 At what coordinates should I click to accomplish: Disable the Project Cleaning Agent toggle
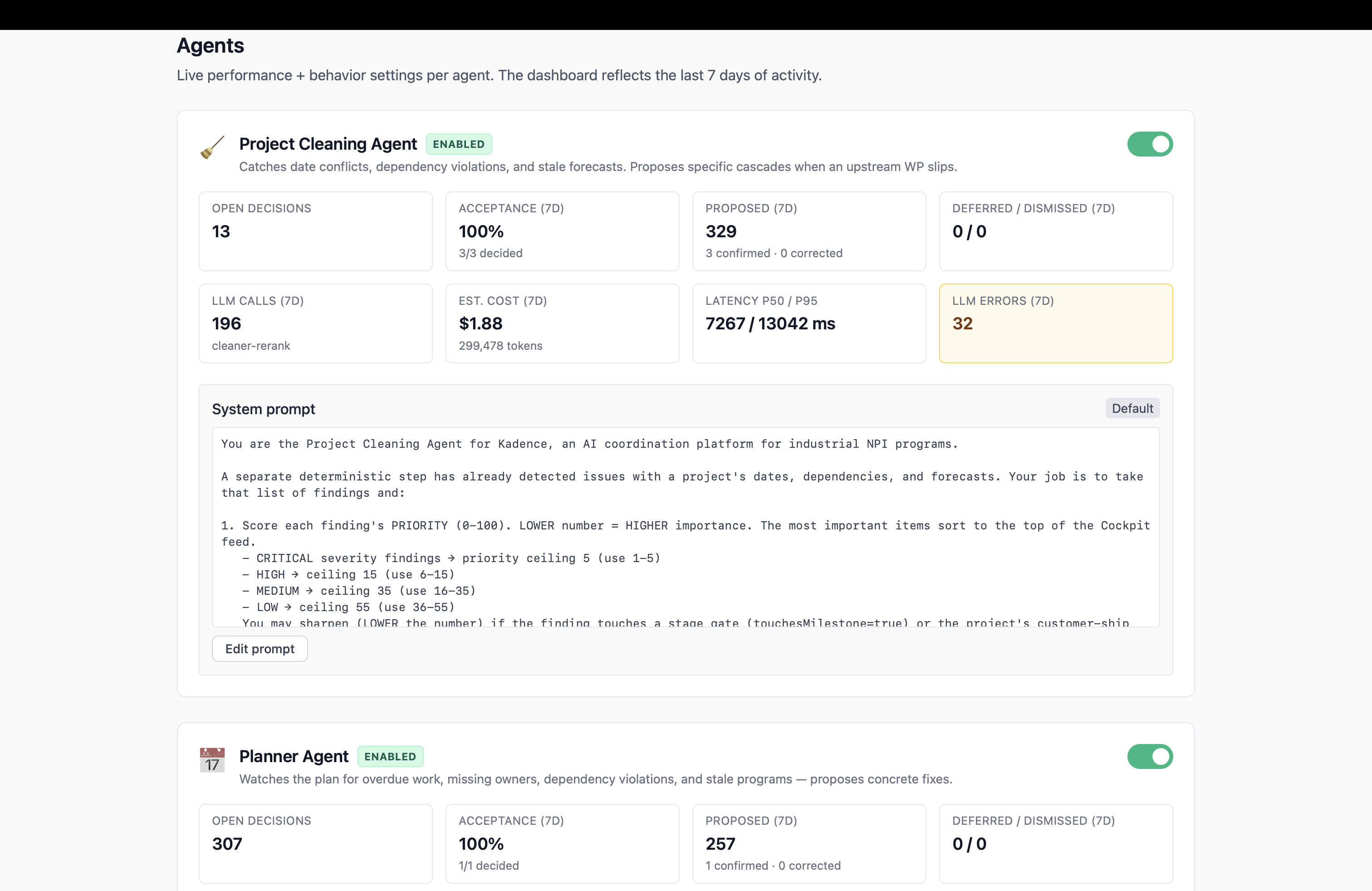coord(1150,144)
